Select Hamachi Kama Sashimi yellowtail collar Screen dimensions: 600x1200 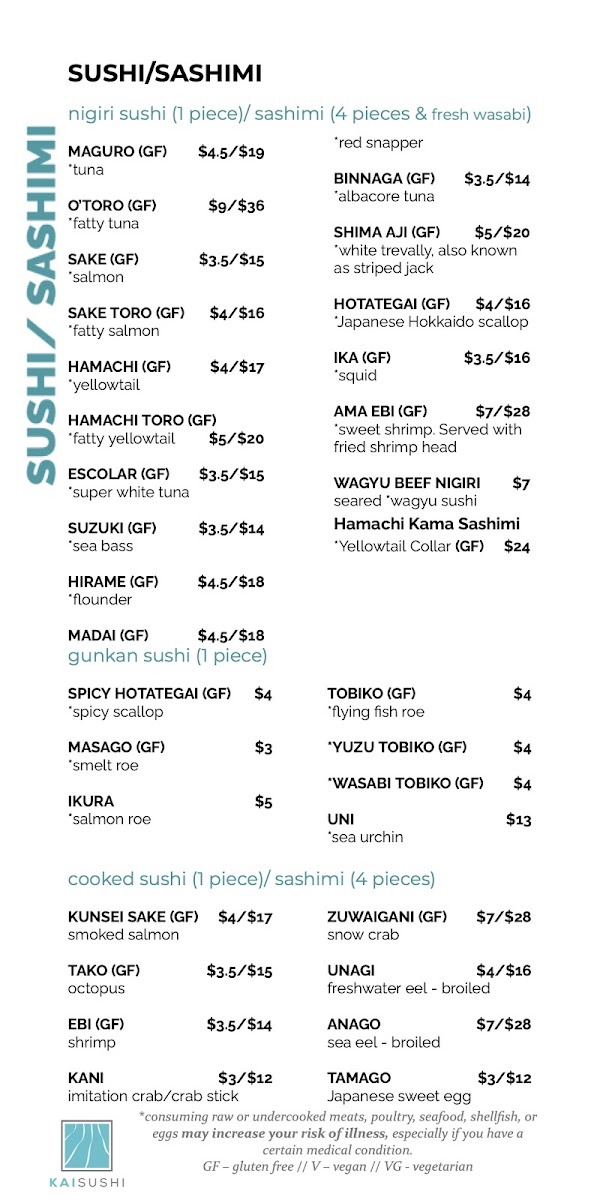(x=432, y=535)
